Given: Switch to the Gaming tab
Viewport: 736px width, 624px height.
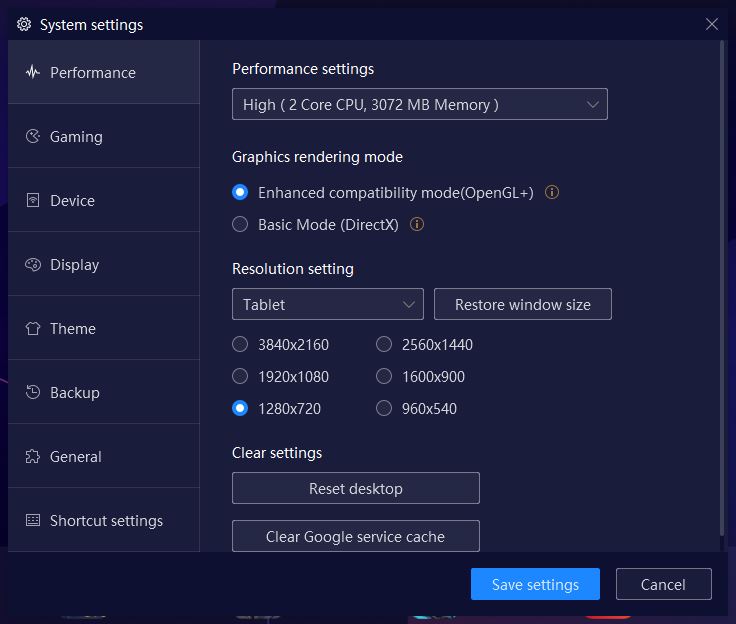Looking at the screenshot, I should [x=104, y=137].
